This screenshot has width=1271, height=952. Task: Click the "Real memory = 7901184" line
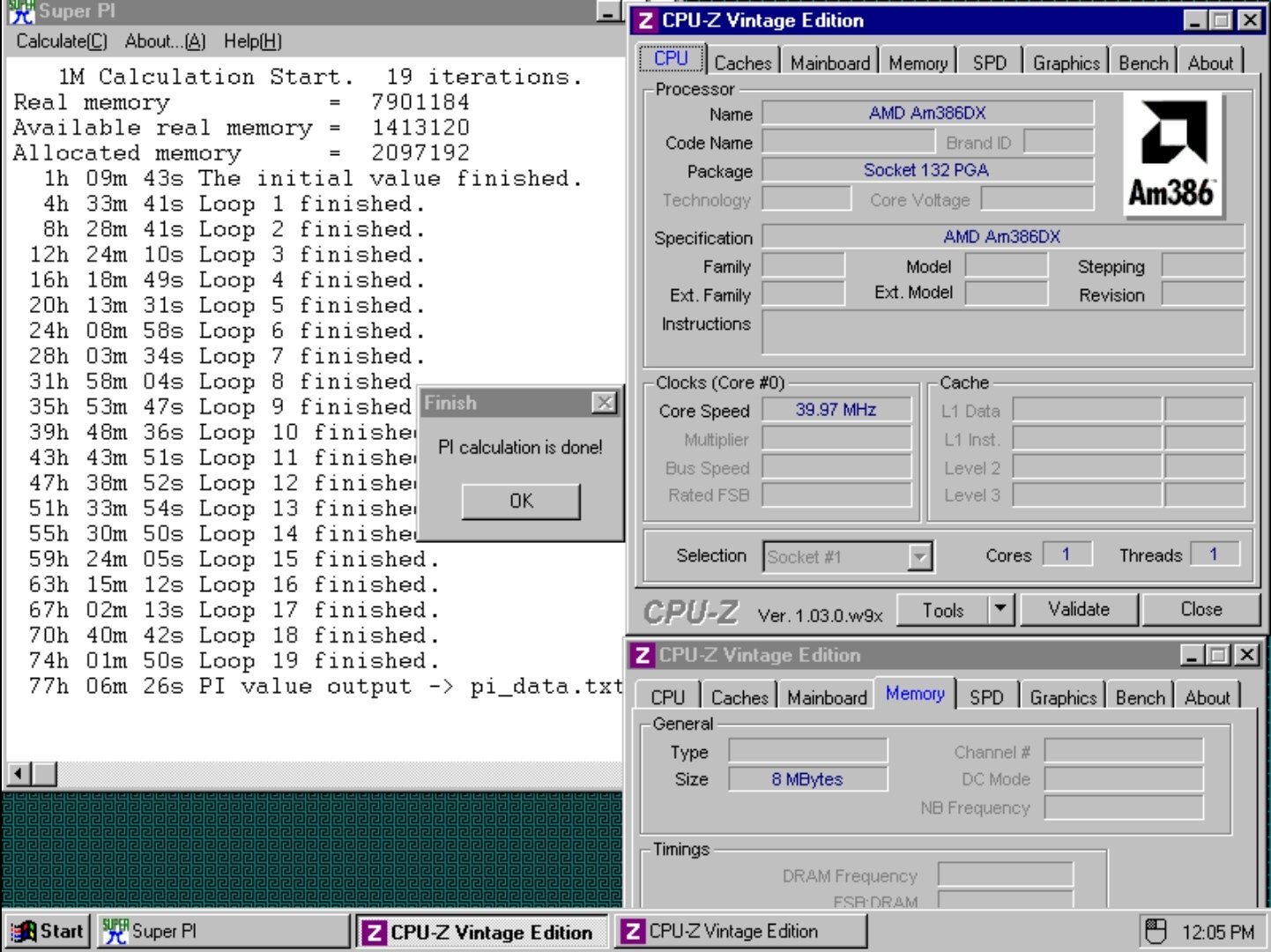pyautogui.click(x=242, y=102)
